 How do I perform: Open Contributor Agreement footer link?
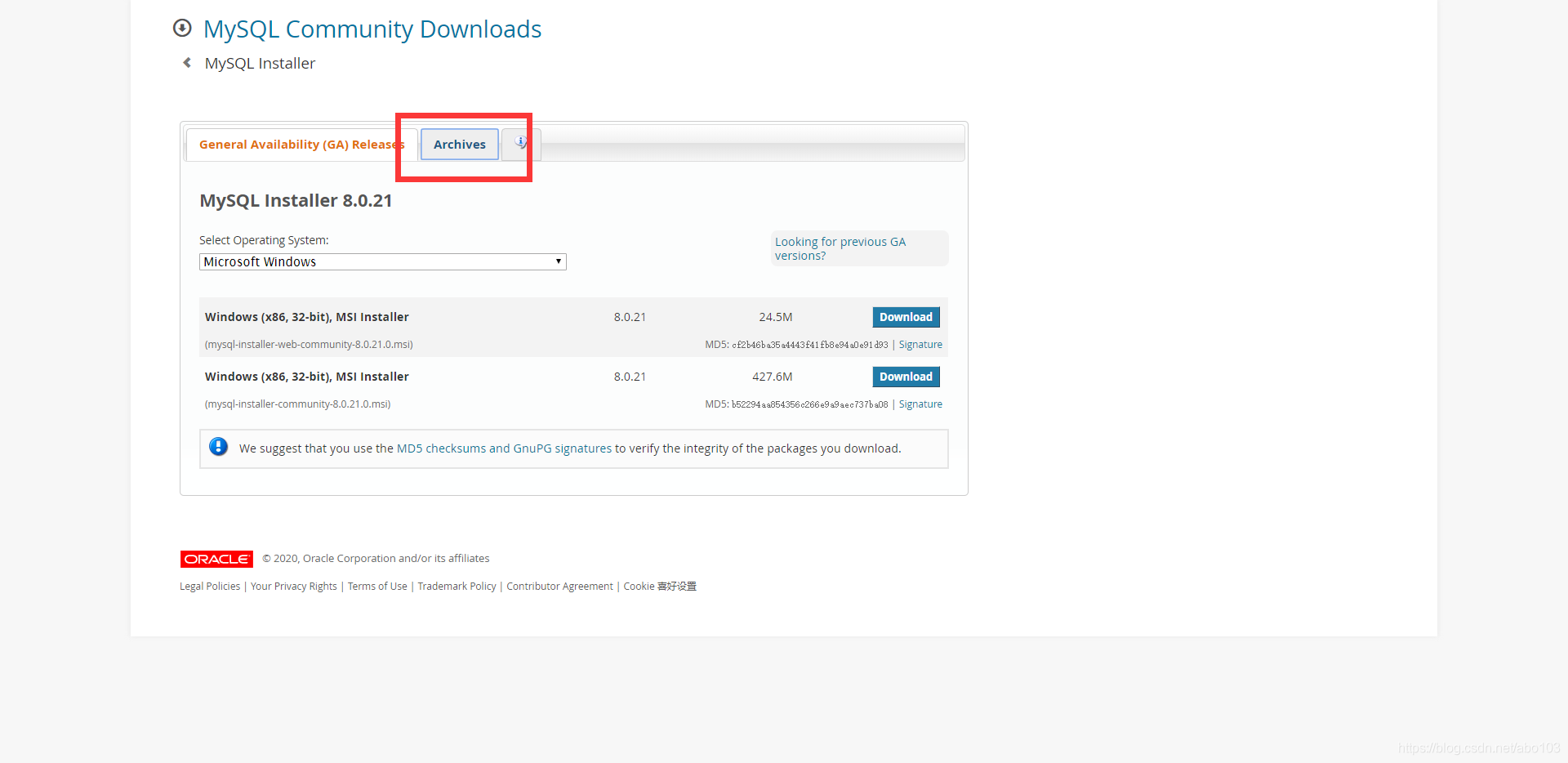pyautogui.click(x=559, y=587)
